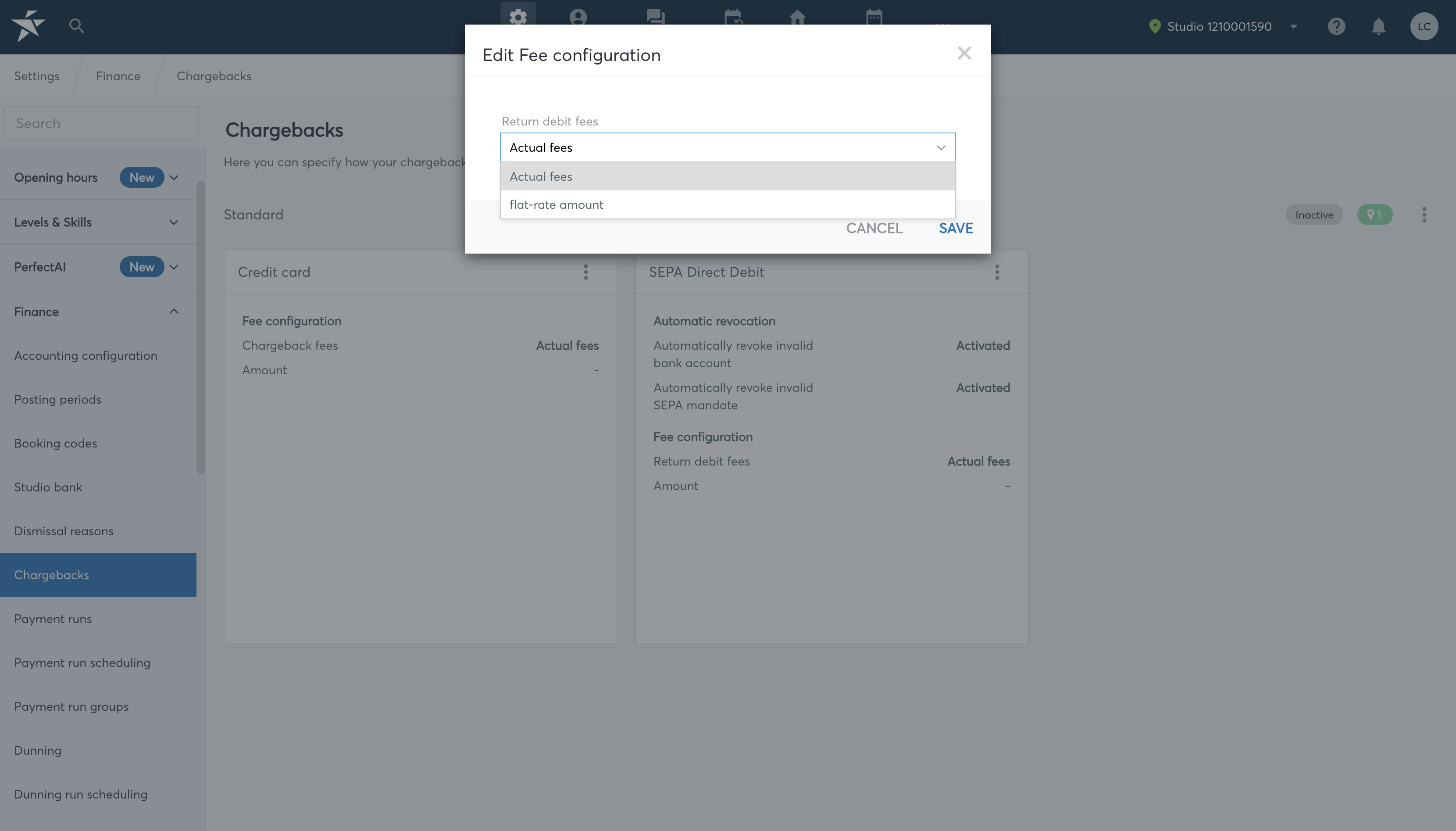1456x831 pixels.
Task: Click Finance breadcrumb
Action: [118, 76]
